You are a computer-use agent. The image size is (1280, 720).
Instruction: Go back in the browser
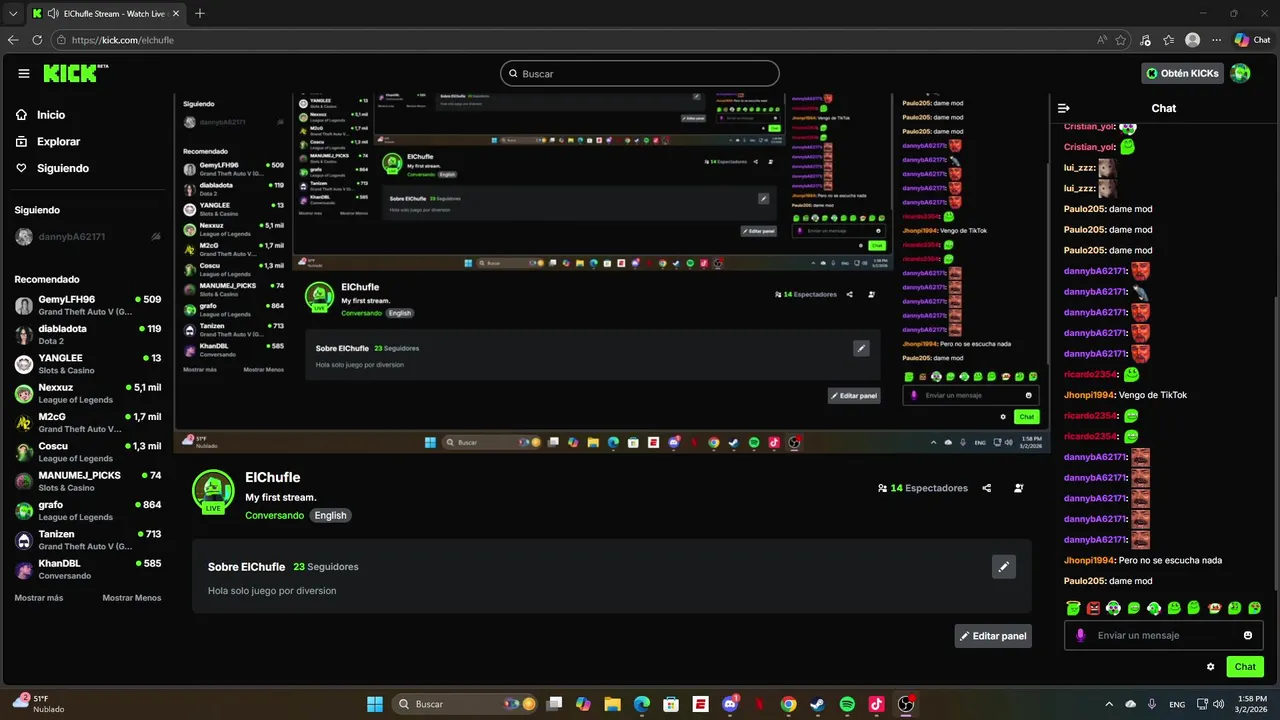13,40
